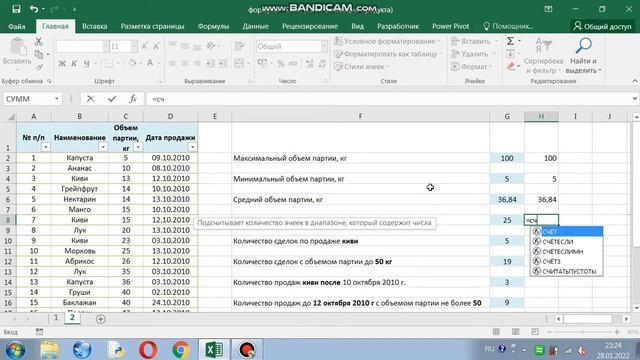Switch to the Данные tab
640x360 pixels.
pos(256,27)
